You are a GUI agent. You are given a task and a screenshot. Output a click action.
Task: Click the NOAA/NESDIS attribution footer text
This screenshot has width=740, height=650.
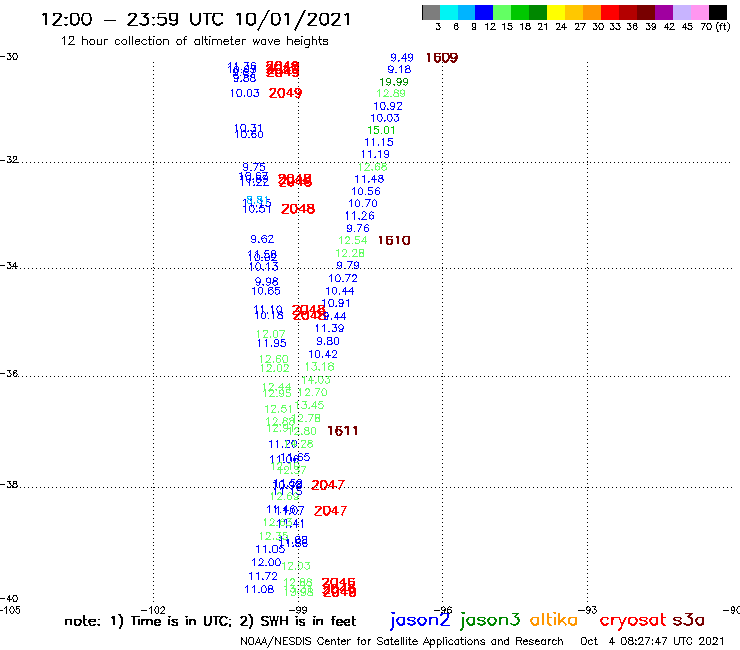pyautogui.click(x=402, y=641)
